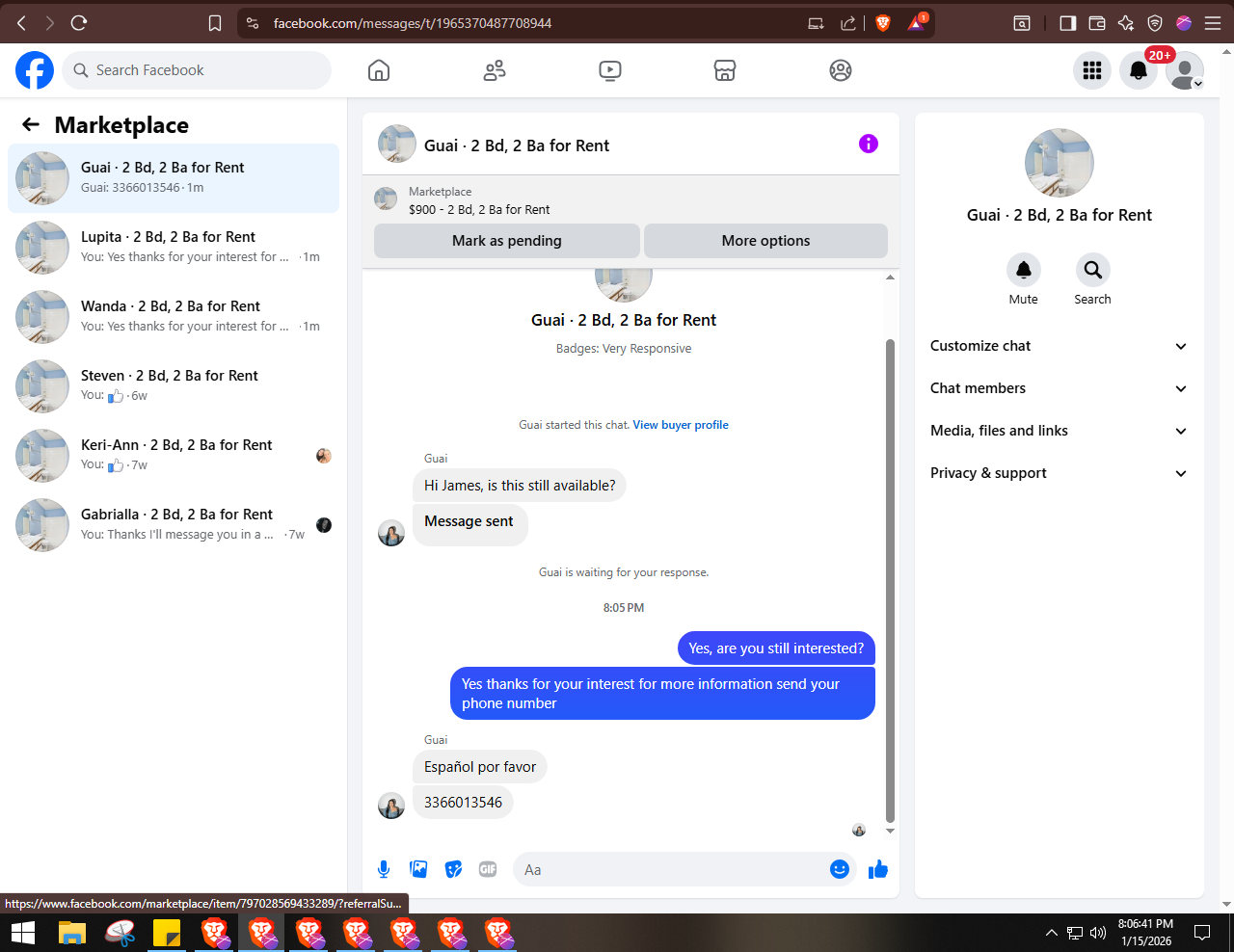Show hidden system tray icons

(1051, 933)
